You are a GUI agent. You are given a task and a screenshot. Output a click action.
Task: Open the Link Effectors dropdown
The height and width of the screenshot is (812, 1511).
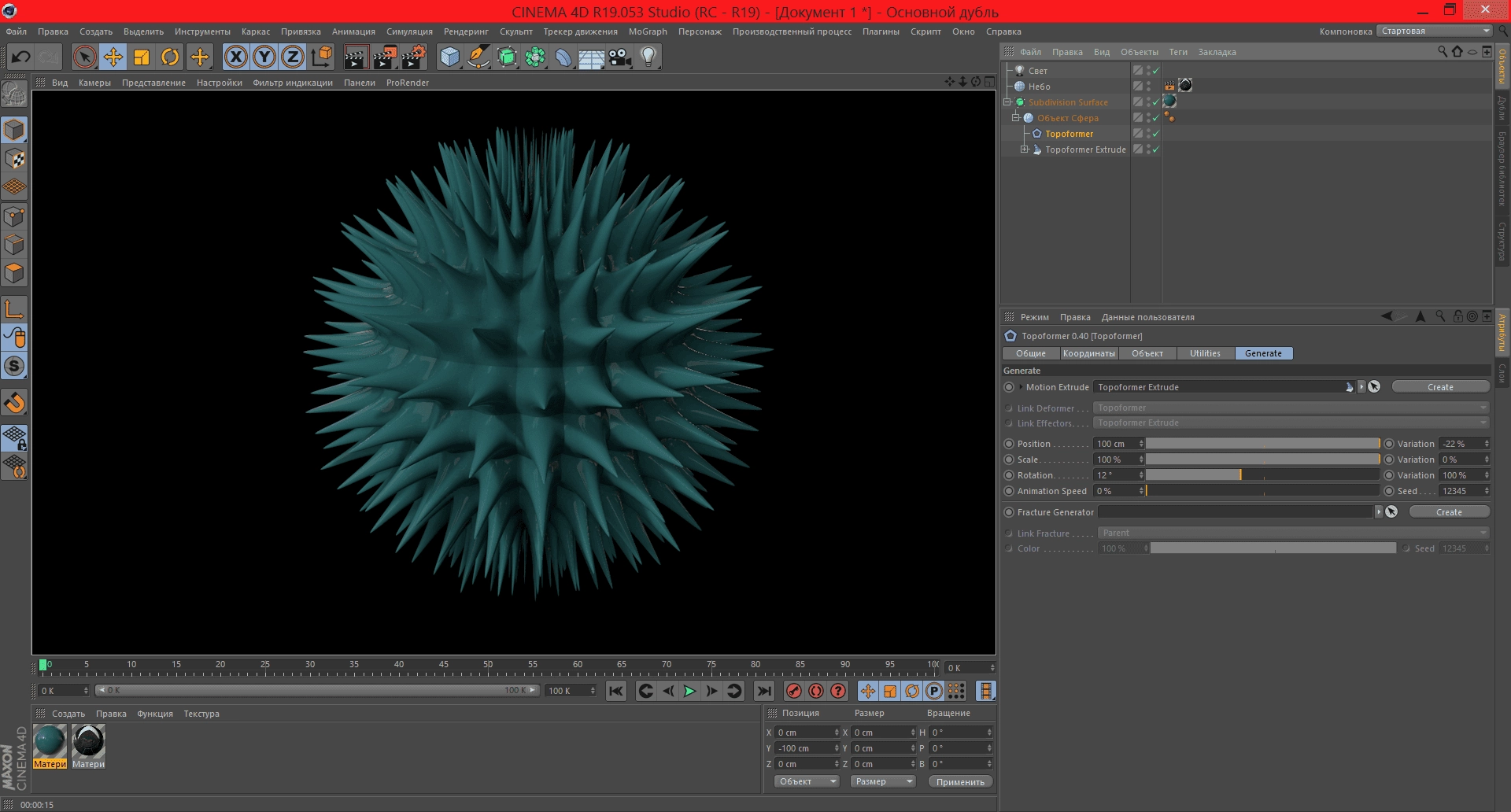[x=1291, y=423]
